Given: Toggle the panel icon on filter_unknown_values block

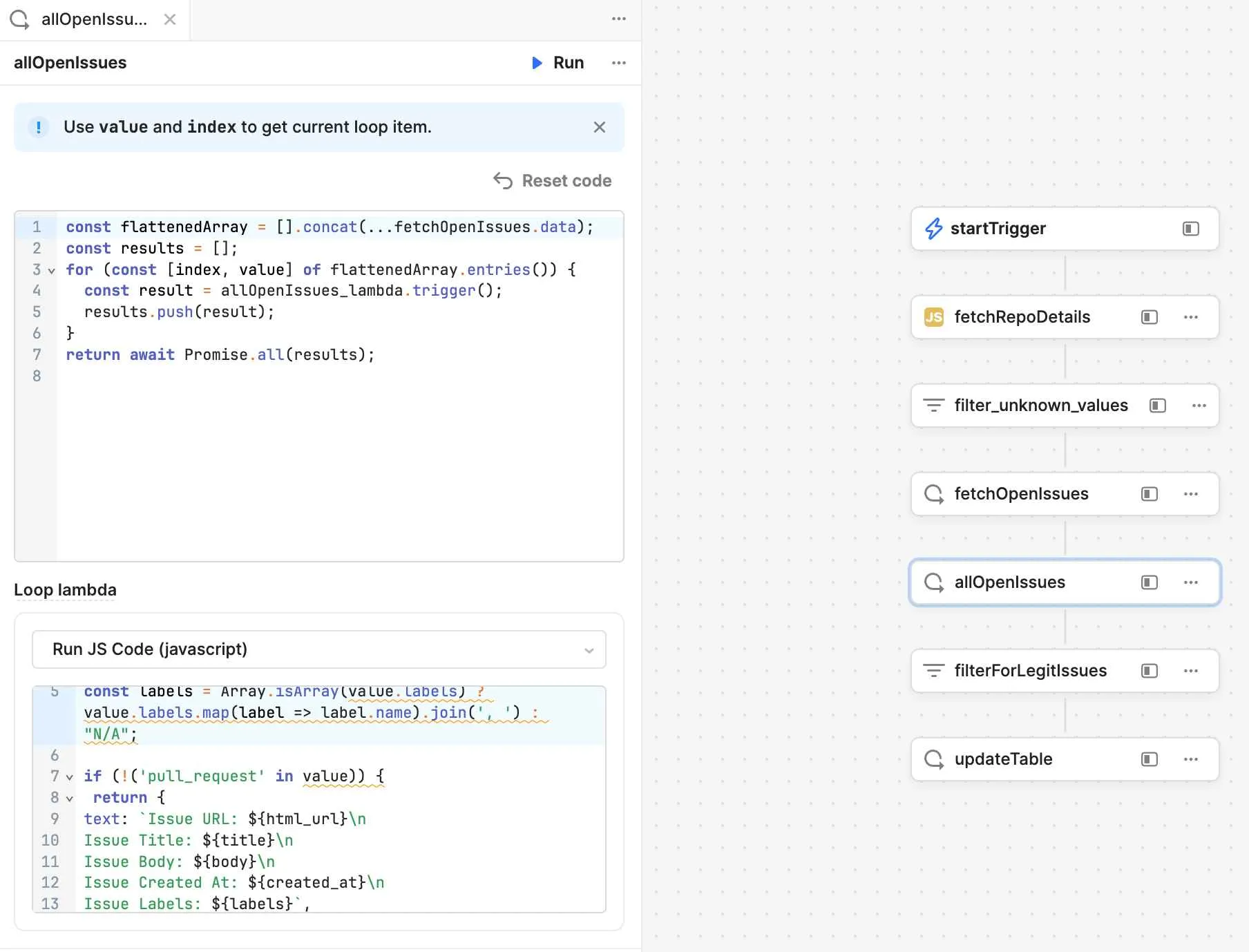Looking at the screenshot, I should [1158, 406].
